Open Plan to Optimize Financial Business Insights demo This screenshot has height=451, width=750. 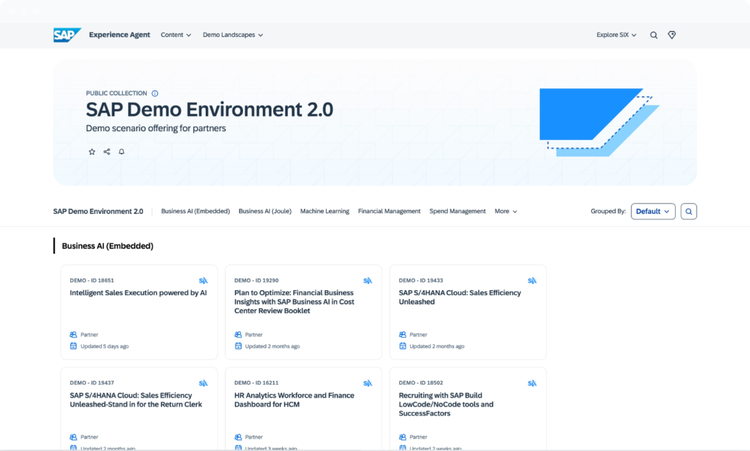[x=294, y=302]
